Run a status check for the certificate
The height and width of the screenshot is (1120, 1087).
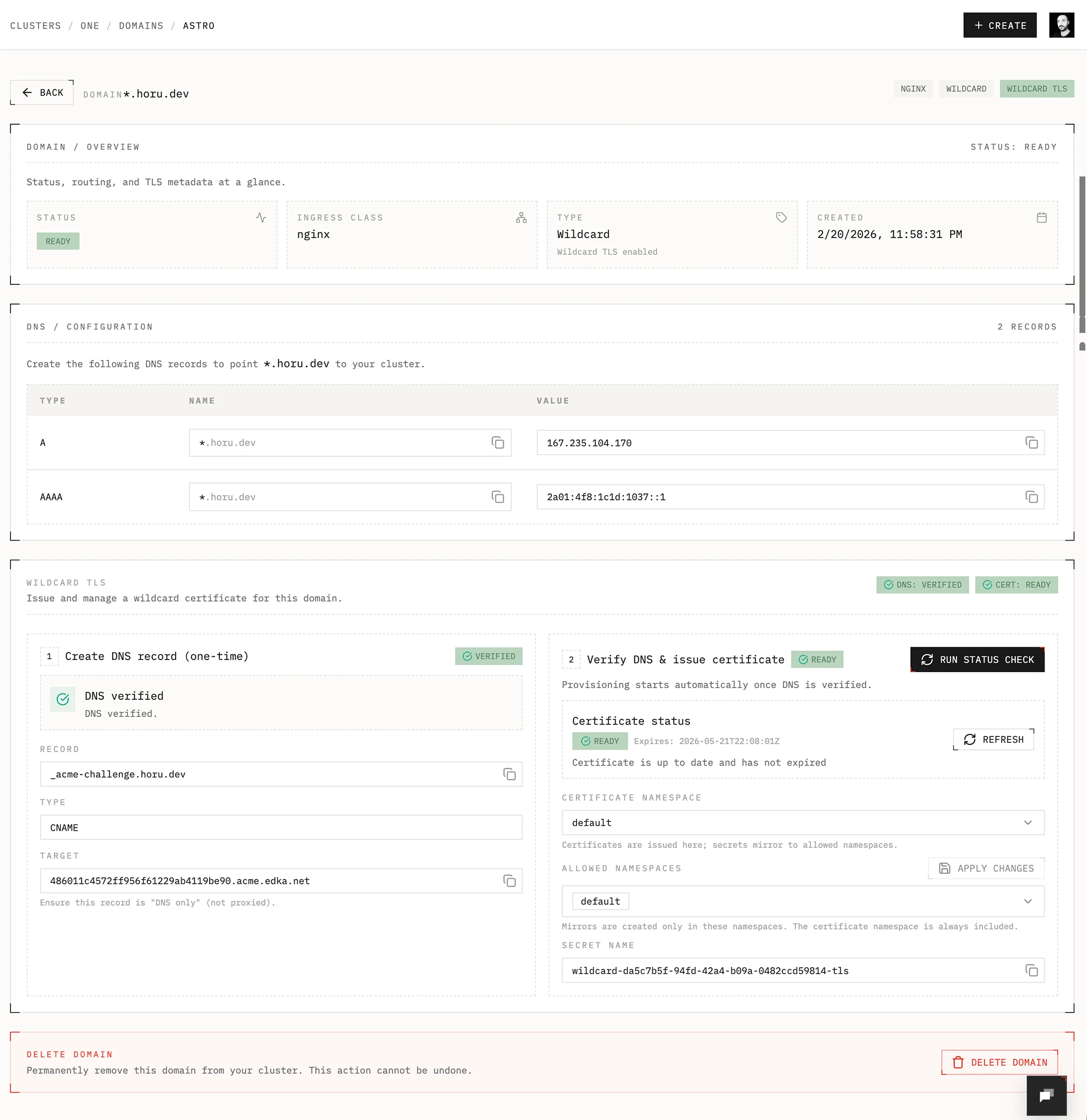977,659
